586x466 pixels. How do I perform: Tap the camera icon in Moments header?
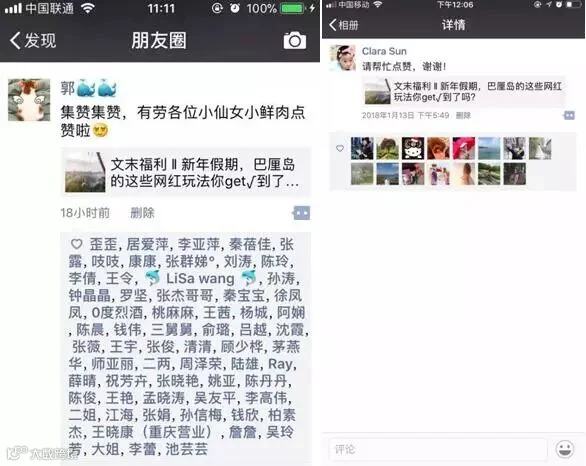[x=295, y=40]
